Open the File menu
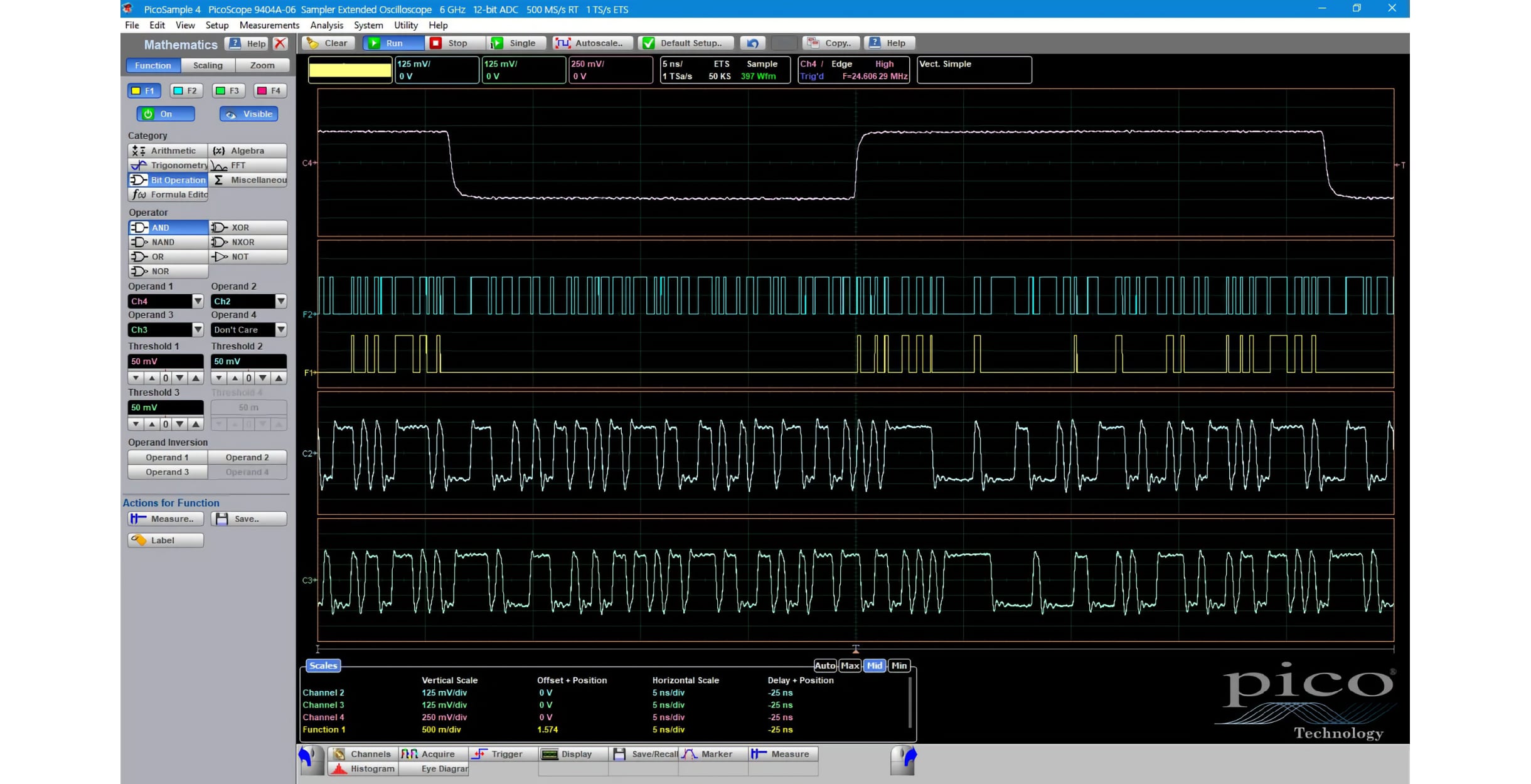This screenshot has height=784, width=1531. point(132,25)
